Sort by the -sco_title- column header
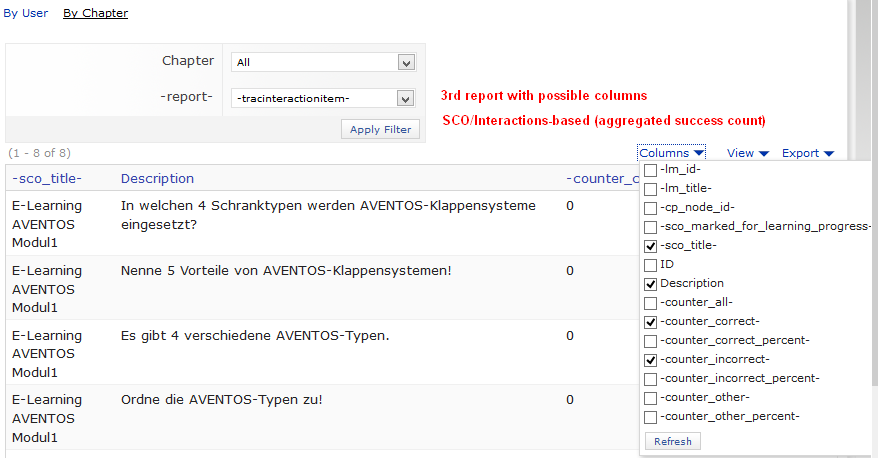The image size is (878, 458). pos(47,178)
